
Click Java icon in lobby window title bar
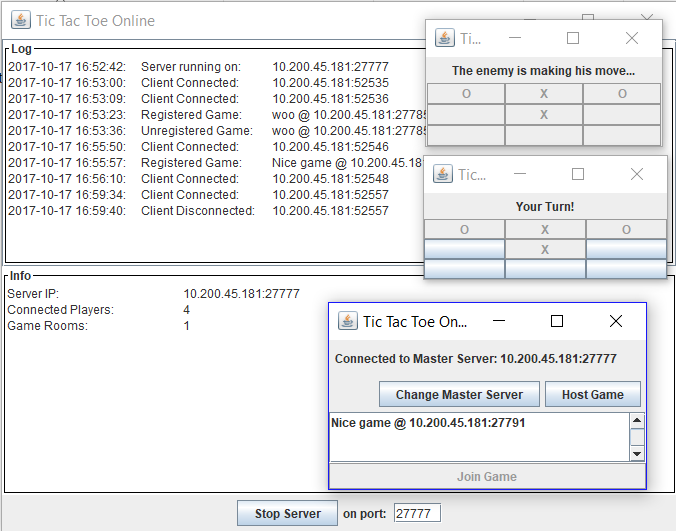347,321
